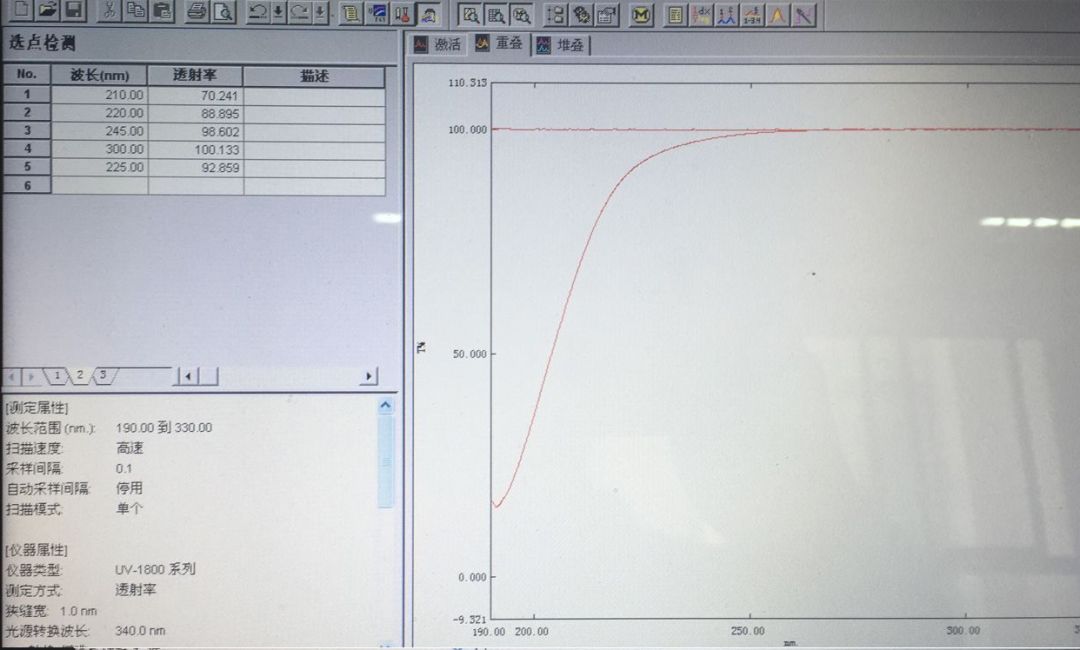The image size is (1080, 650).
Task: Select sheet tab 3 below the table
Action: 102,376
